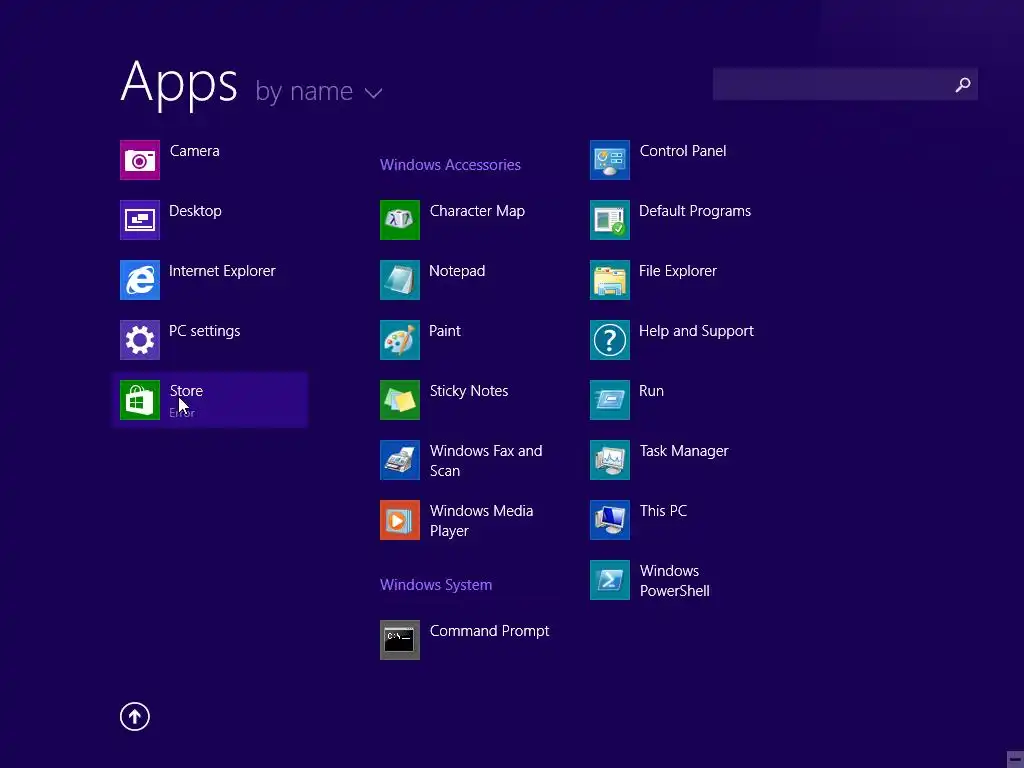Image resolution: width=1024 pixels, height=768 pixels.
Task: Click the 'Internet Explorer' label text
Action: 222,271
